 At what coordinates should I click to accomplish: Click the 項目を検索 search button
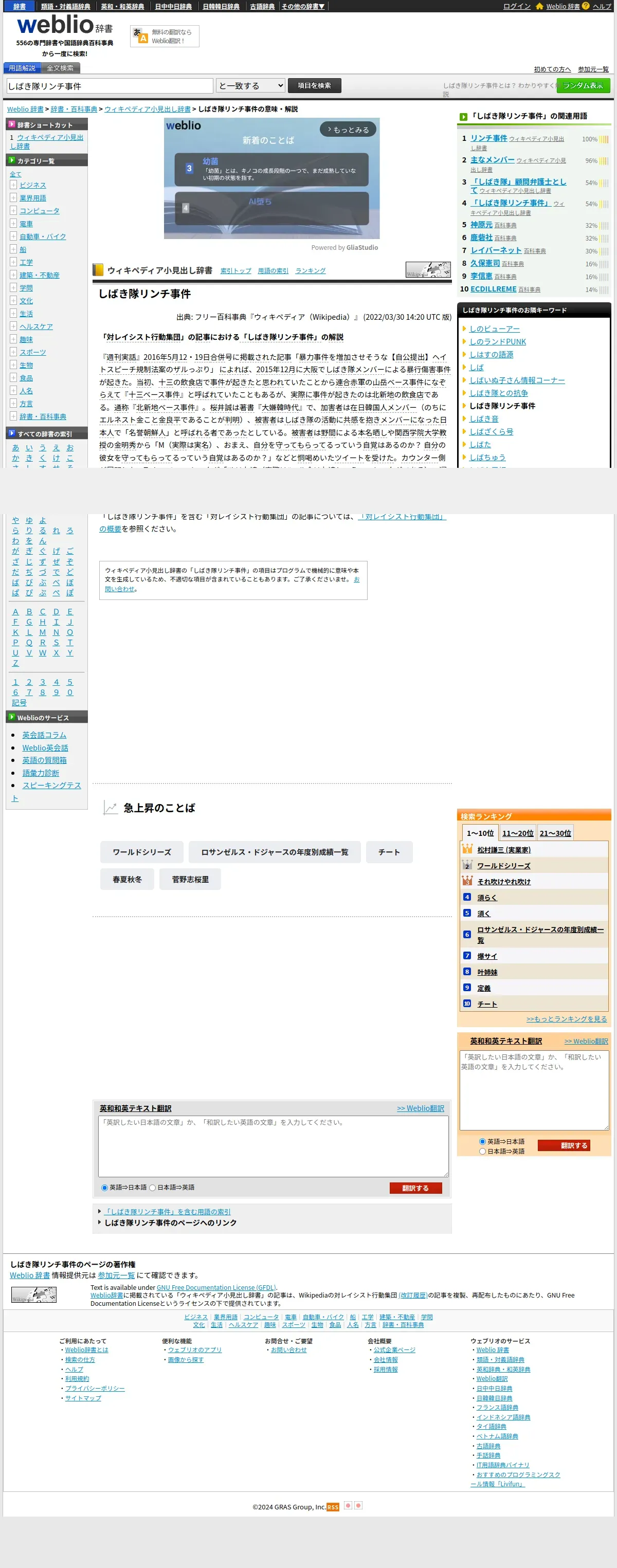[315, 85]
